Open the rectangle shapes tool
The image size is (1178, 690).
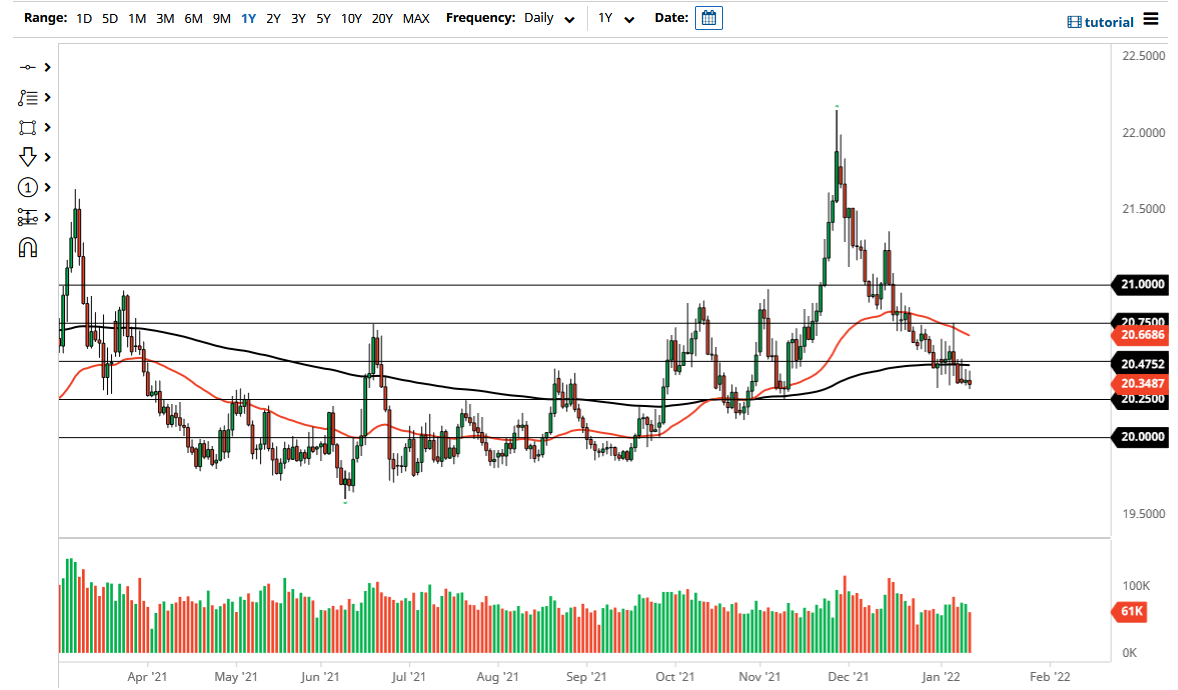click(x=28, y=127)
